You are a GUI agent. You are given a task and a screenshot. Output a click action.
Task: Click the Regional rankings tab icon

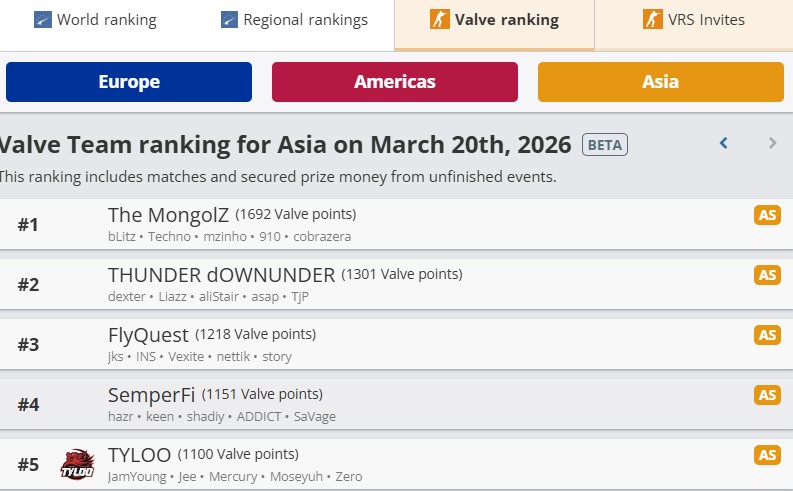click(229, 19)
